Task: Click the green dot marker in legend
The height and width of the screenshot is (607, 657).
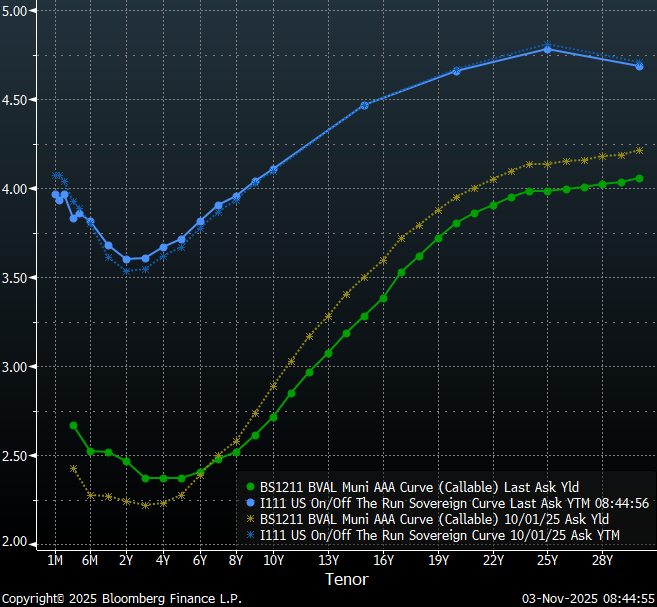Action: 251,487
